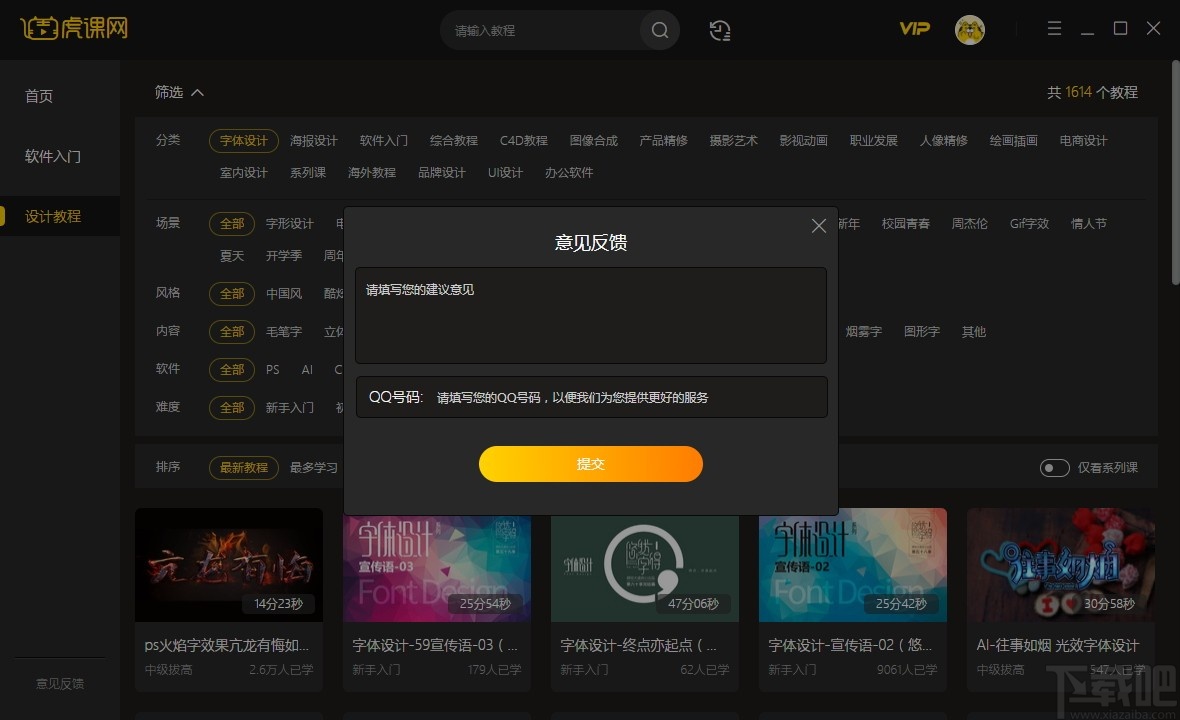
Task: Click the VIP icon in the top bar
Action: [912, 29]
